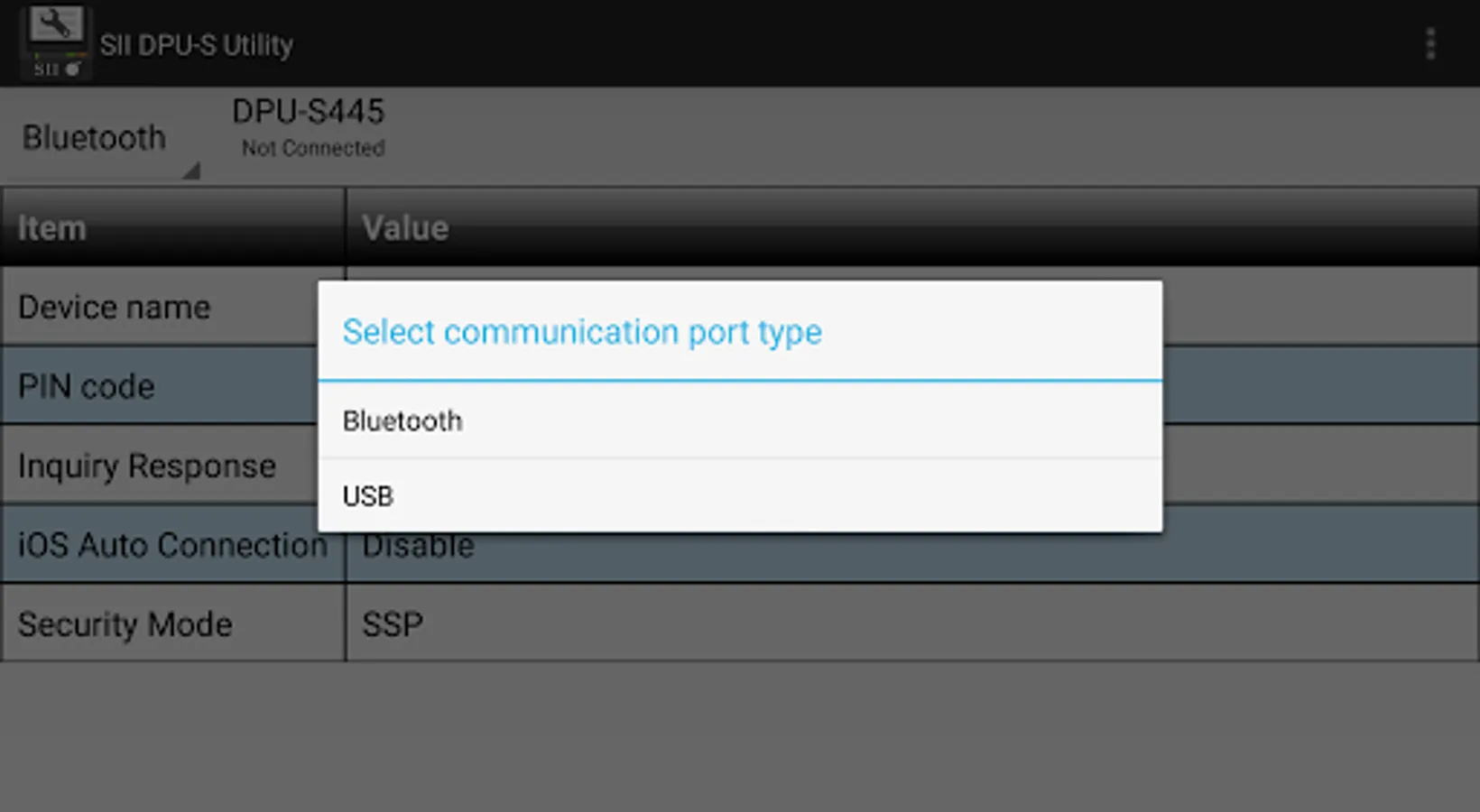1480x812 pixels.
Task: Click the Item column header
Action: point(52,228)
